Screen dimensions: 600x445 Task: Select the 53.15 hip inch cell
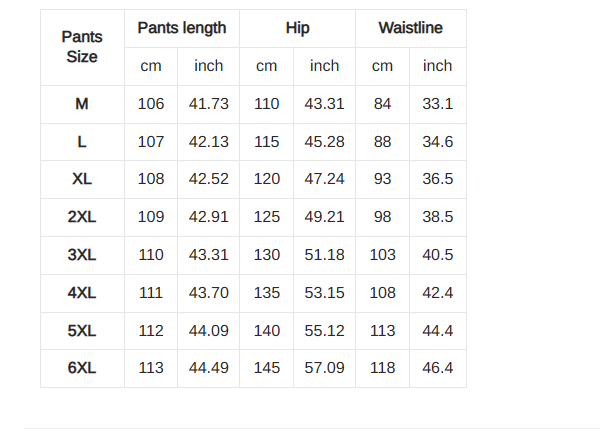coord(324,293)
